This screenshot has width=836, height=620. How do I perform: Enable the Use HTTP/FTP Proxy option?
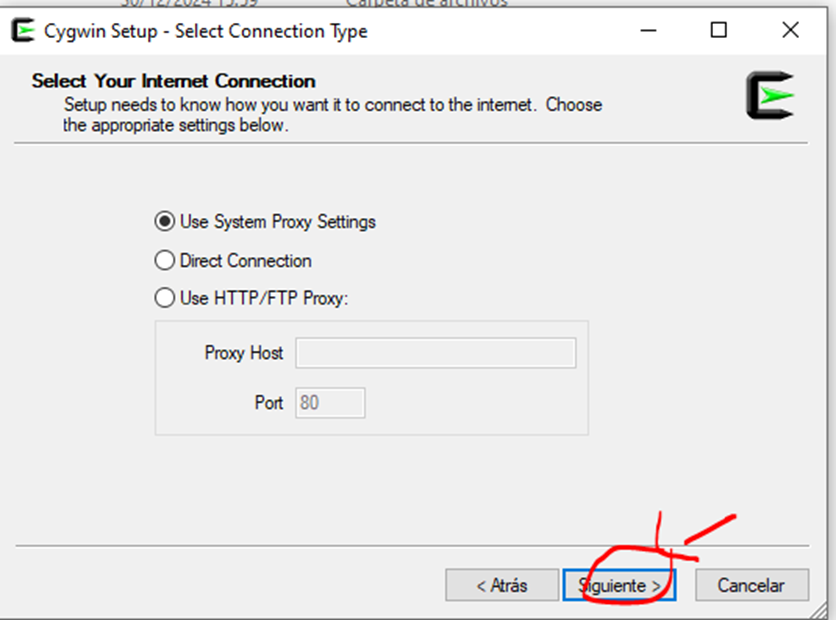click(164, 298)
